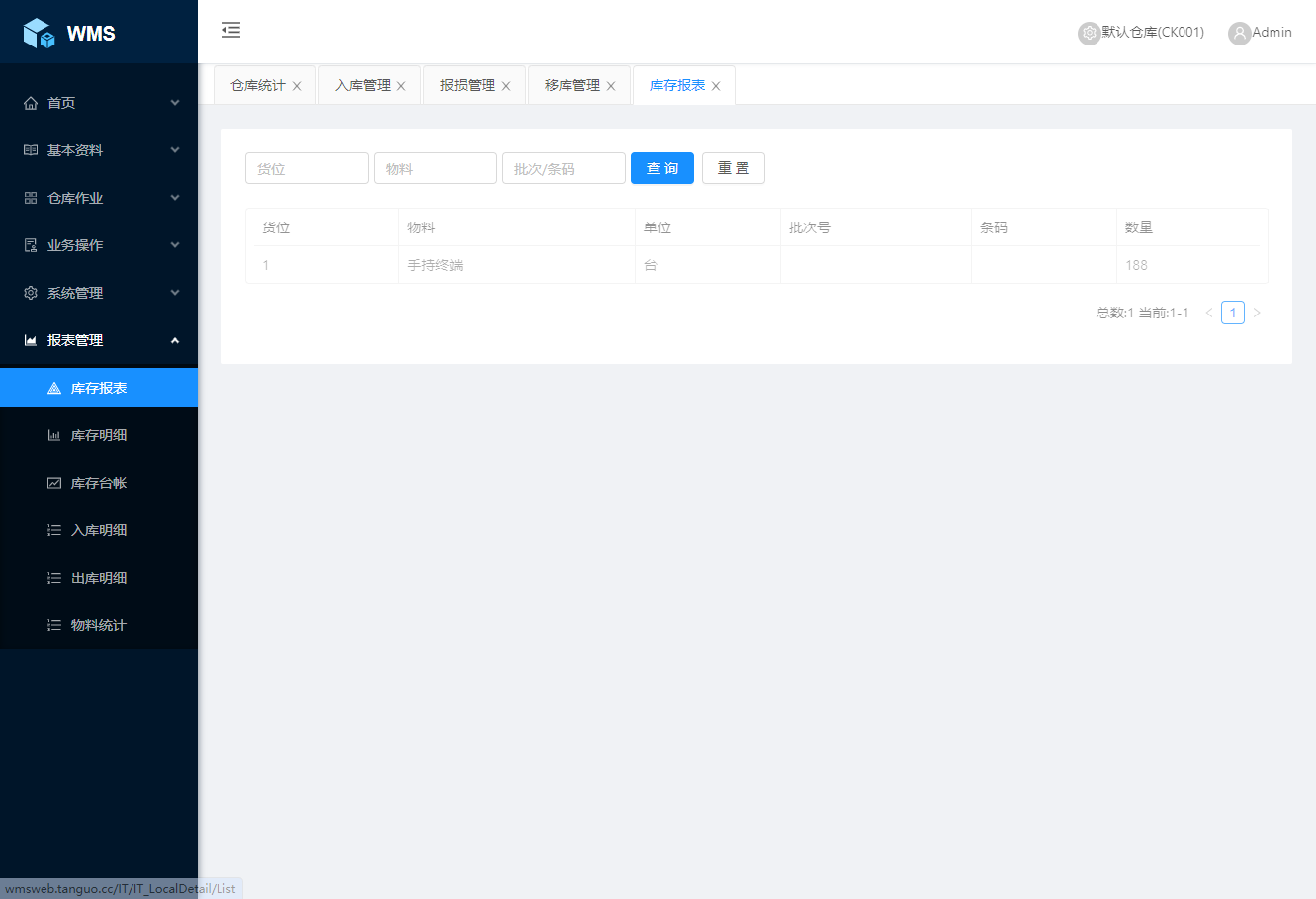
Task: Open 库存台帐 report page
Action: (x=99, y=483)
